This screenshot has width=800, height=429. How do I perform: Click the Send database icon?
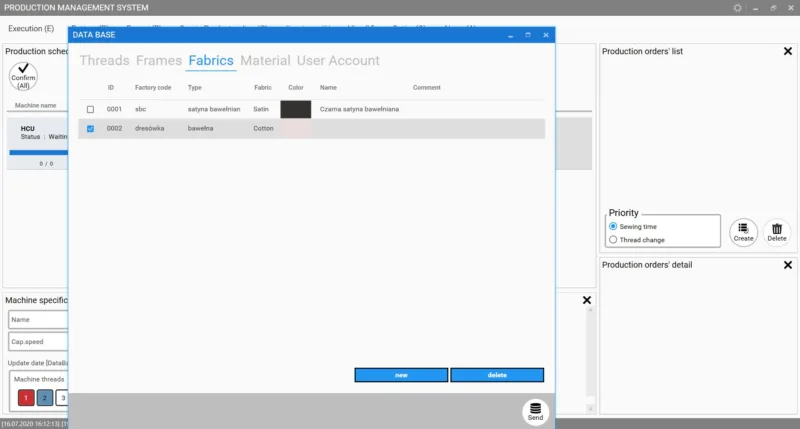click(535, 412)
